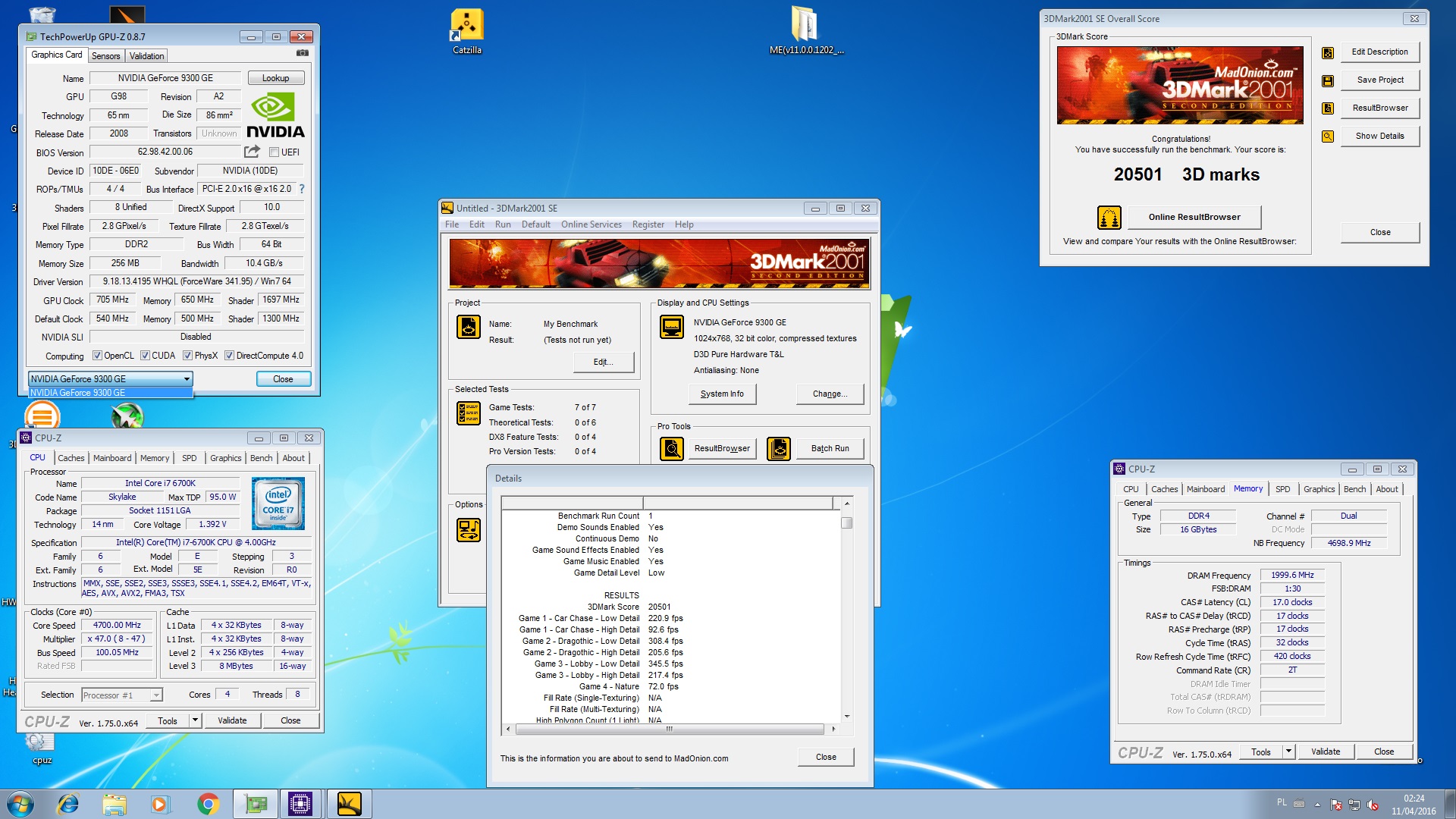Expand Tools dropdown arrow in left CPU-Z

(195, 720)
